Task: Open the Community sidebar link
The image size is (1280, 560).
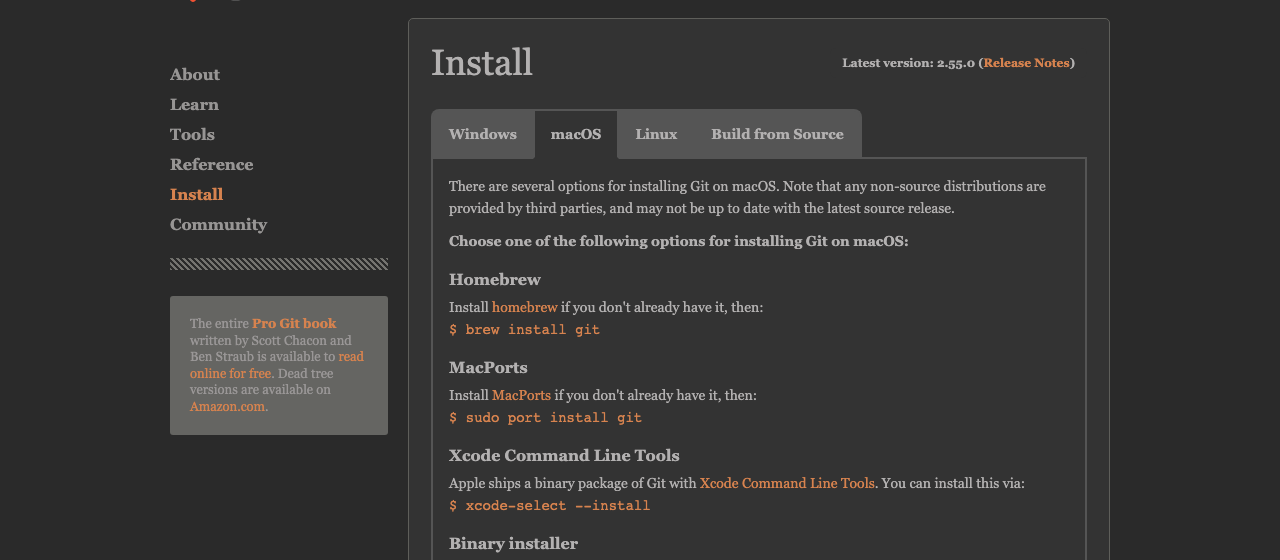Action: point(218,224)
